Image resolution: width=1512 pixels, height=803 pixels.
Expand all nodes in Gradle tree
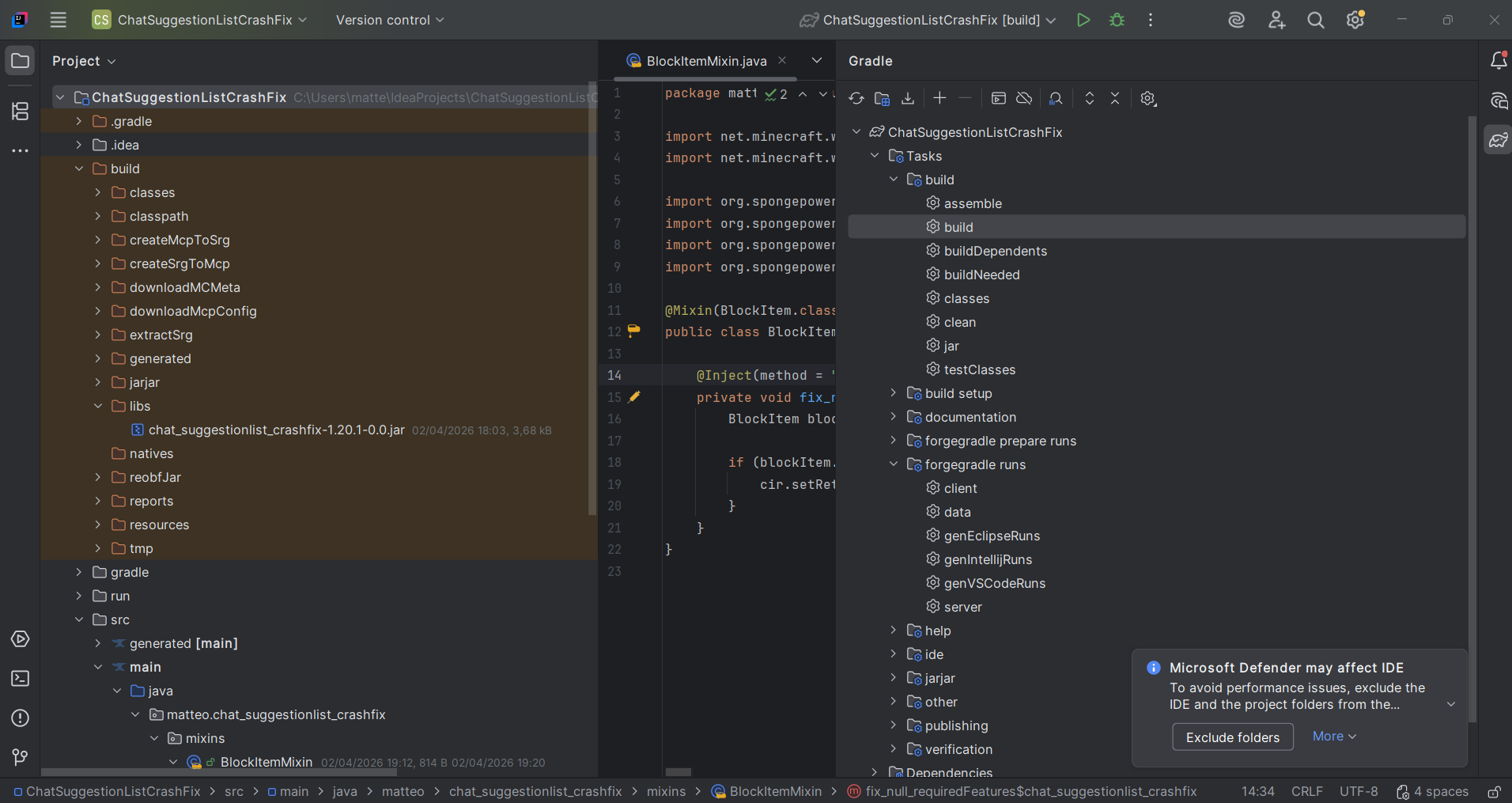pos(1090,98)
